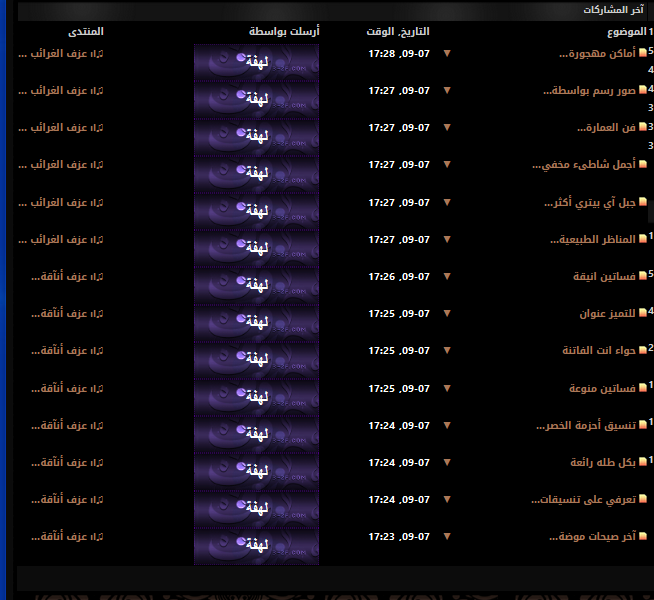Image resolution: width=654 pixels, height=600 pixels.
Task: Click the post icon beside حواء انت الفاتنة
Action: 643,351
